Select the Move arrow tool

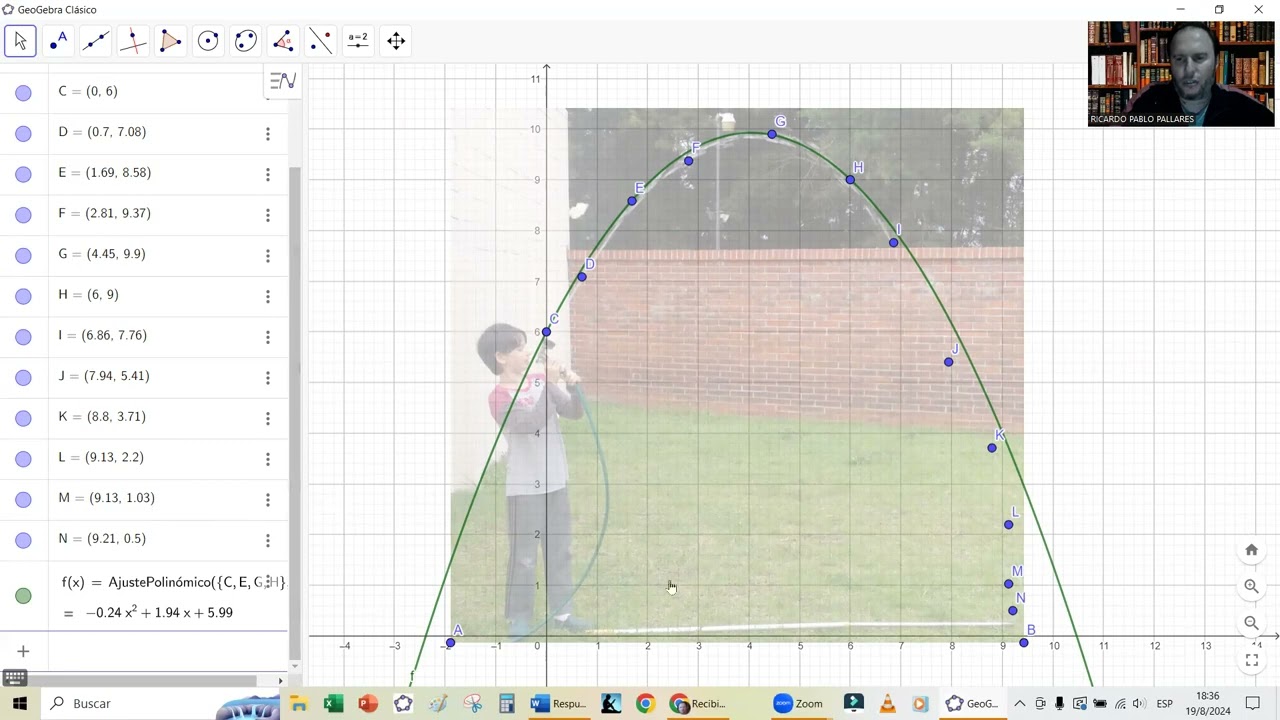20,41
